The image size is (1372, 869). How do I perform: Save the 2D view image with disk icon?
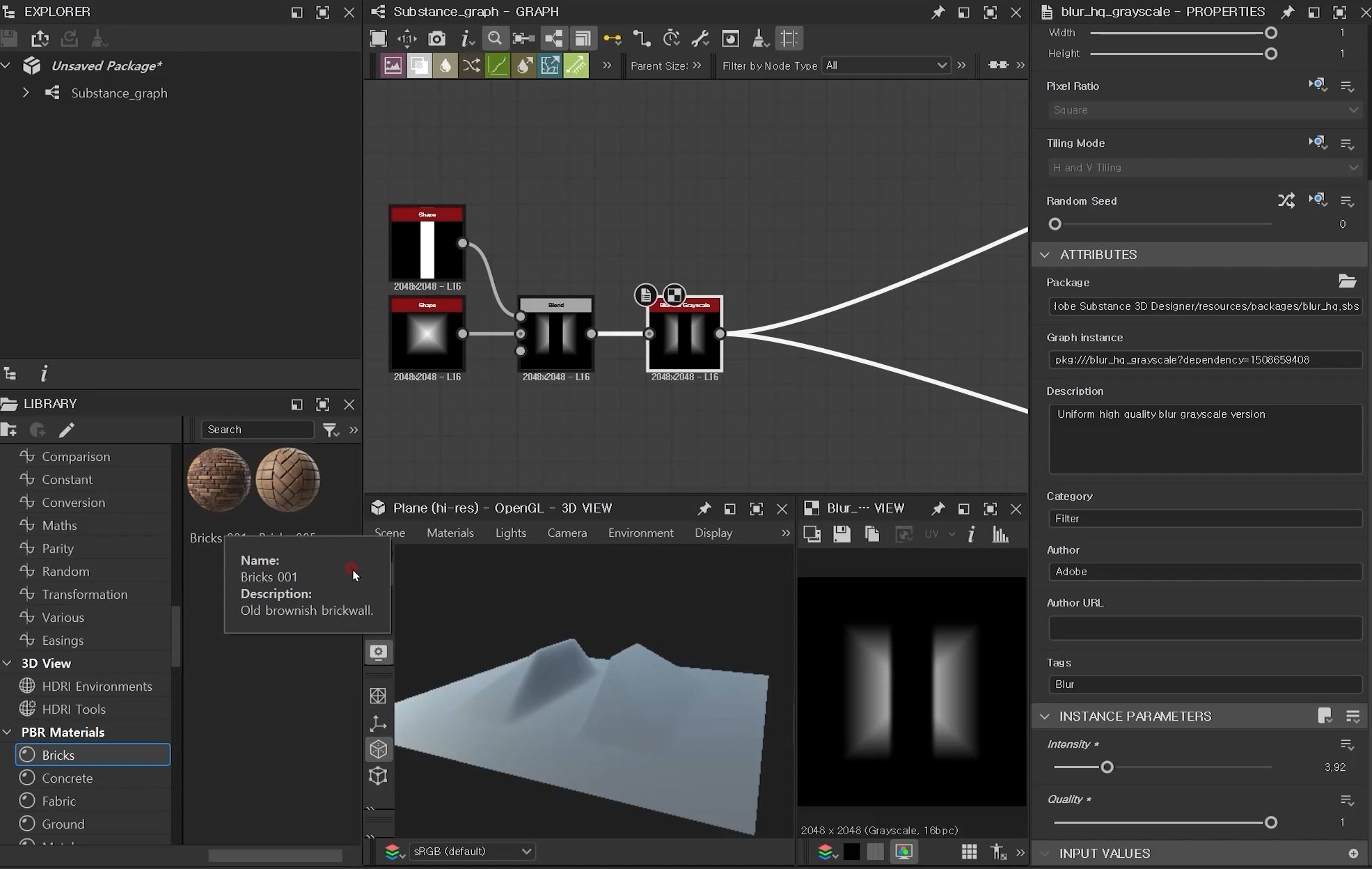coord(842,535)
